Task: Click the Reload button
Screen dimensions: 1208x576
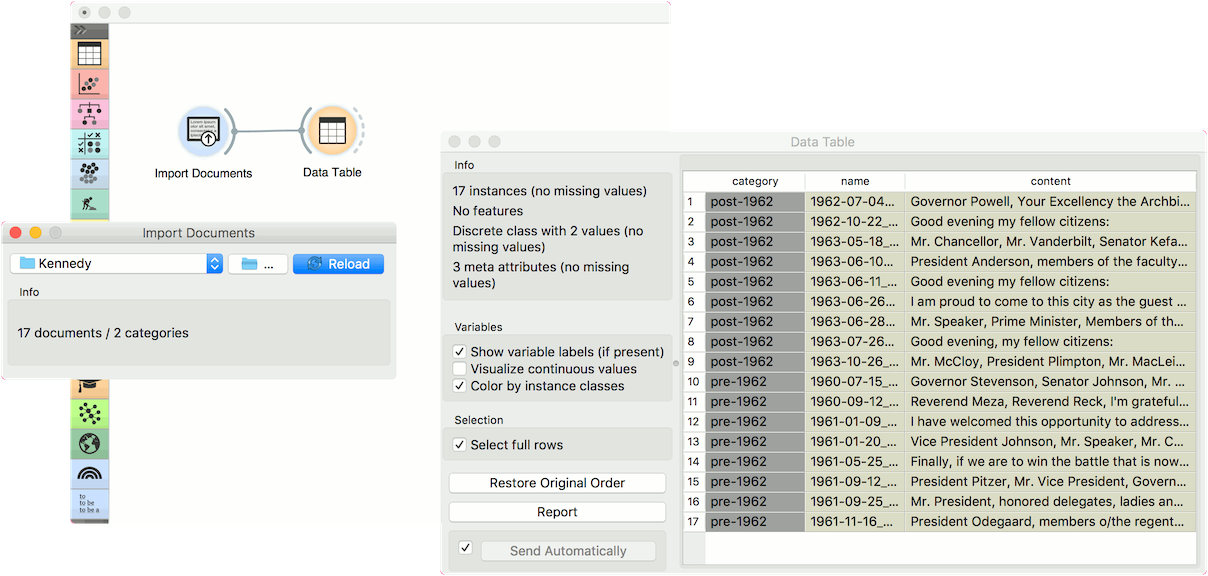Action: pos(338,264)
